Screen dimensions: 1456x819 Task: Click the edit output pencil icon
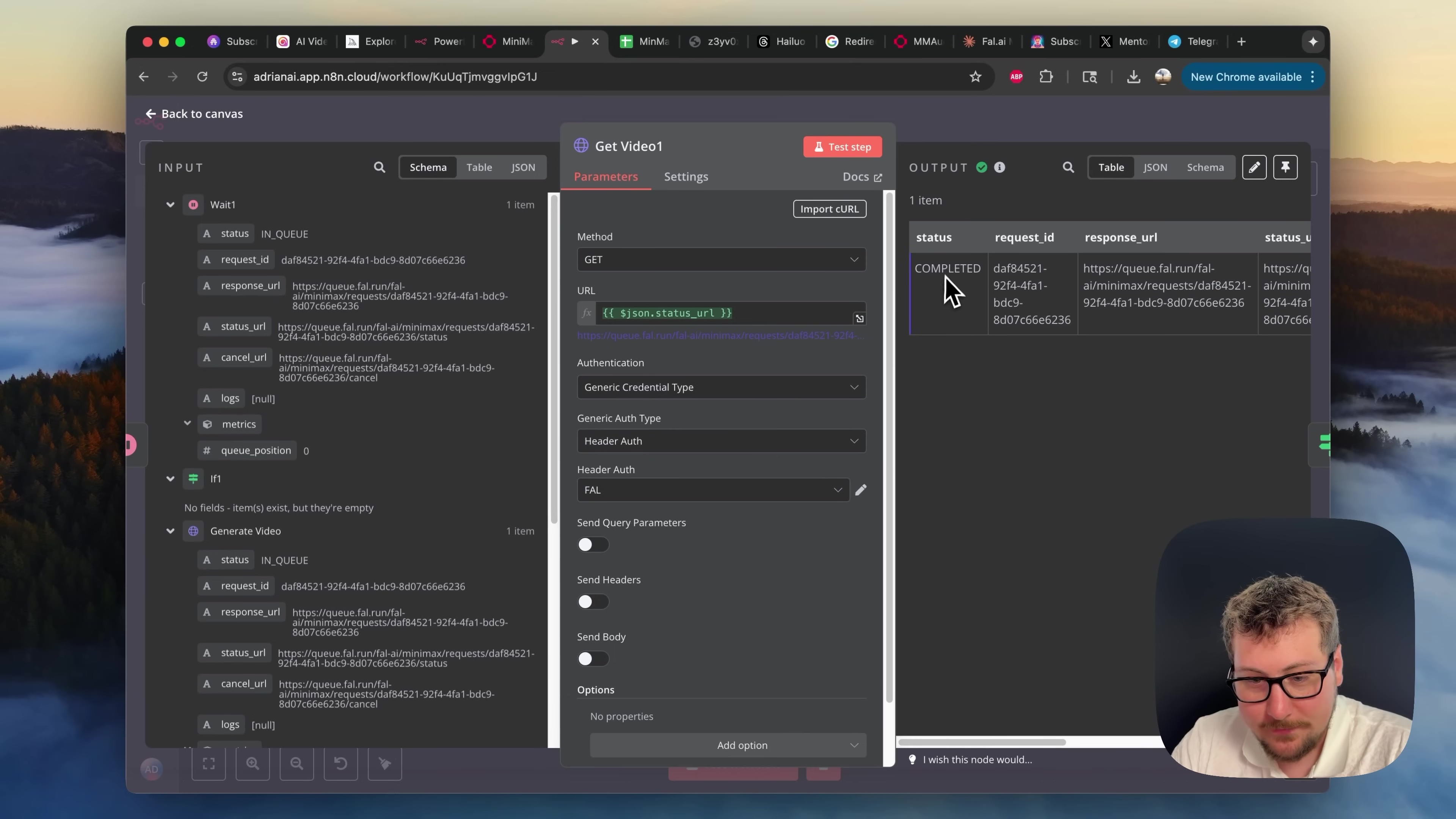click(1254, 167)
